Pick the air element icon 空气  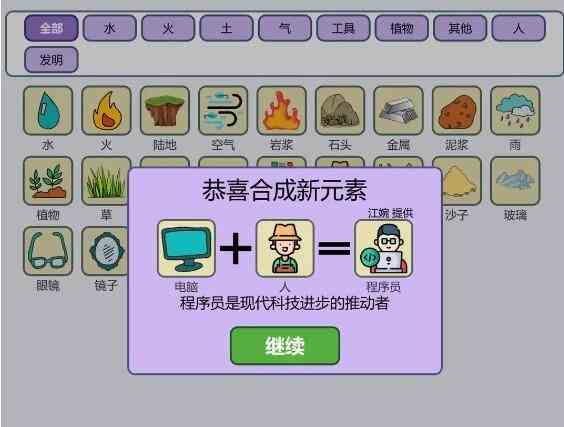(223, 110)
